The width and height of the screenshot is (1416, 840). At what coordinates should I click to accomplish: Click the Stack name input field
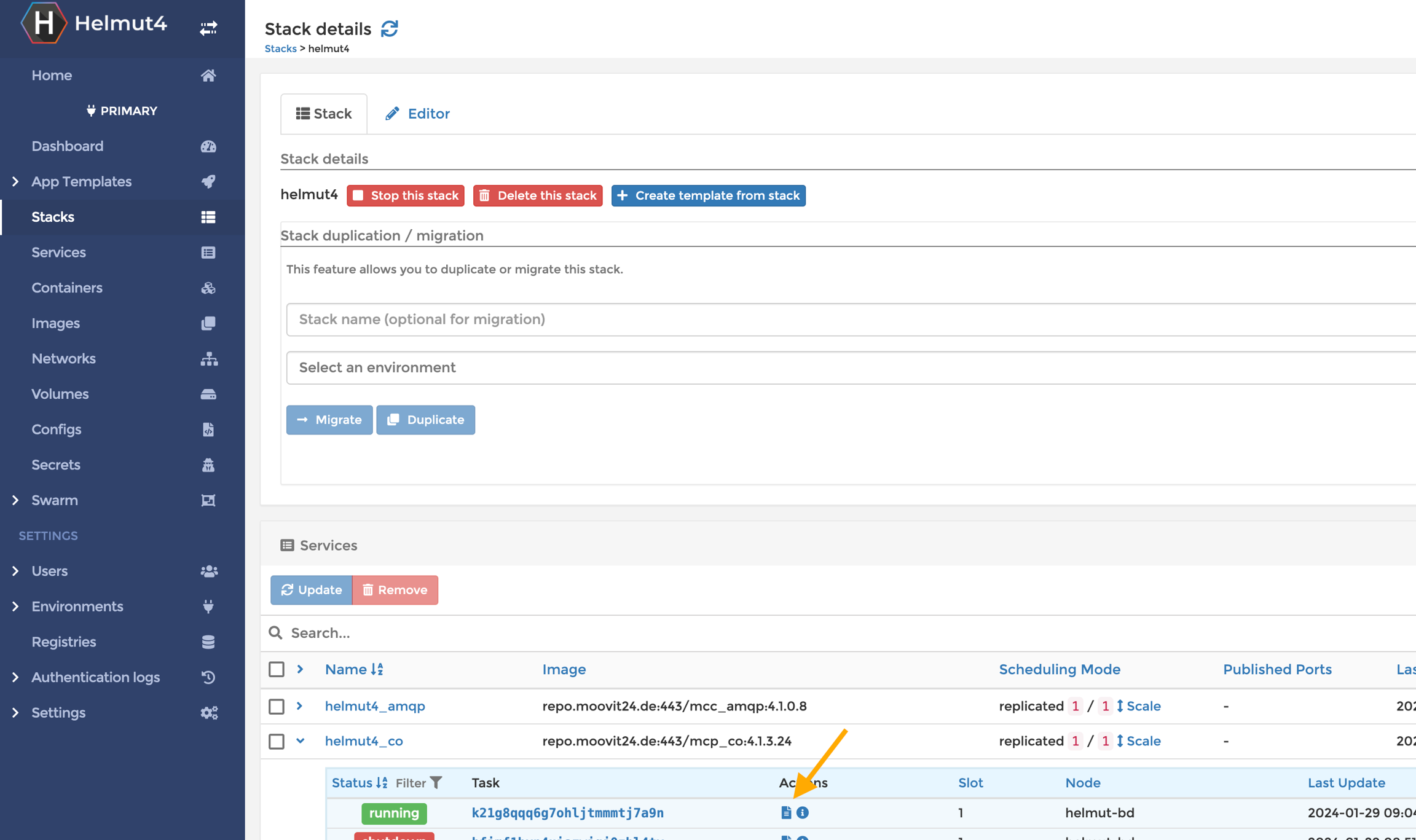[x=848, y=319]
